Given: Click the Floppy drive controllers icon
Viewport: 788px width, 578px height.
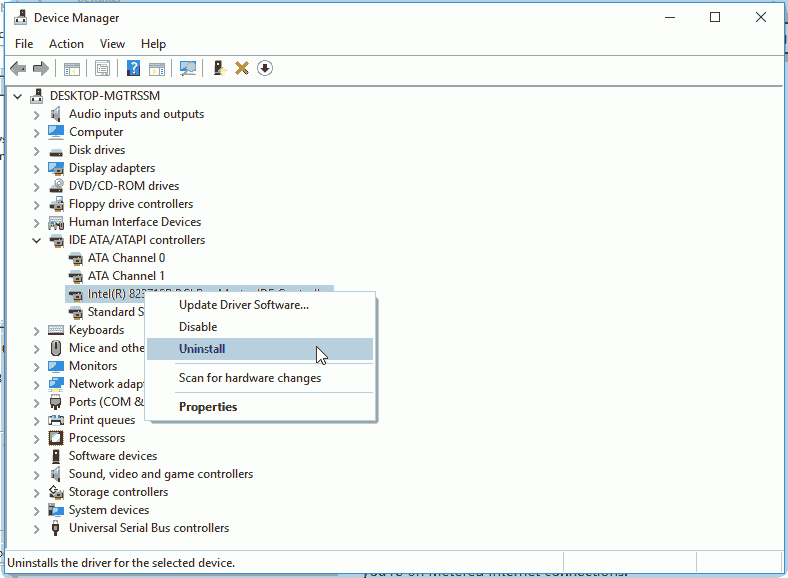Looking at the screenshot, I should (56, 204).
